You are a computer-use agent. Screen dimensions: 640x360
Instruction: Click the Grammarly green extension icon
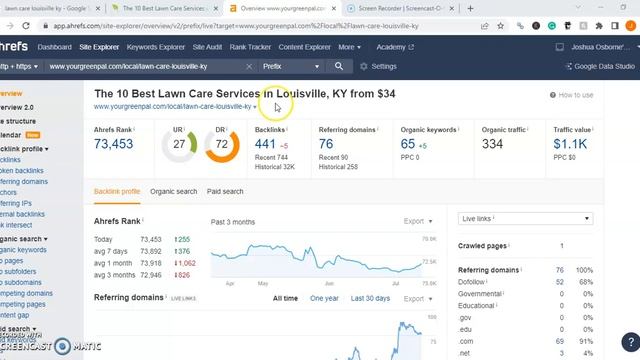coord(552,26)
